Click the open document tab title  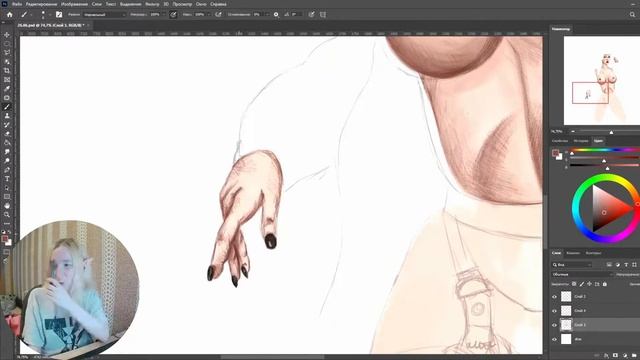pos(51,25)
